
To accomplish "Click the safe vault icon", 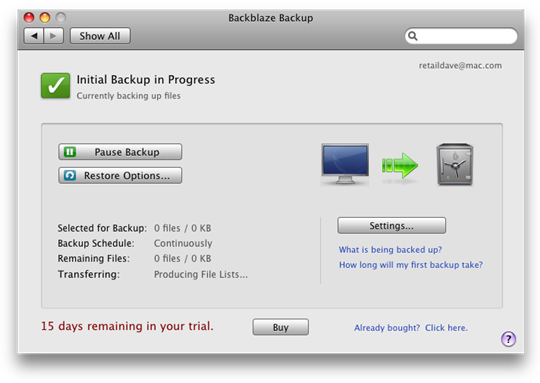I will tap(455, 165).
